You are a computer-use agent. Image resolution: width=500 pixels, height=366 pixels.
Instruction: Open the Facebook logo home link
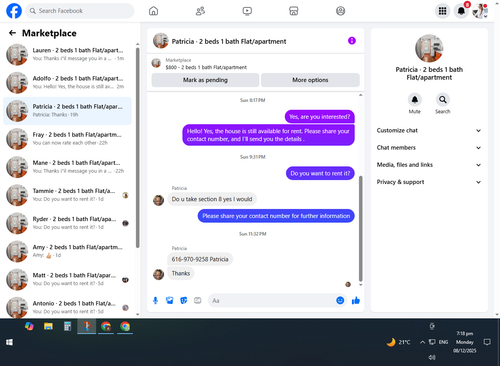(14, 11)
